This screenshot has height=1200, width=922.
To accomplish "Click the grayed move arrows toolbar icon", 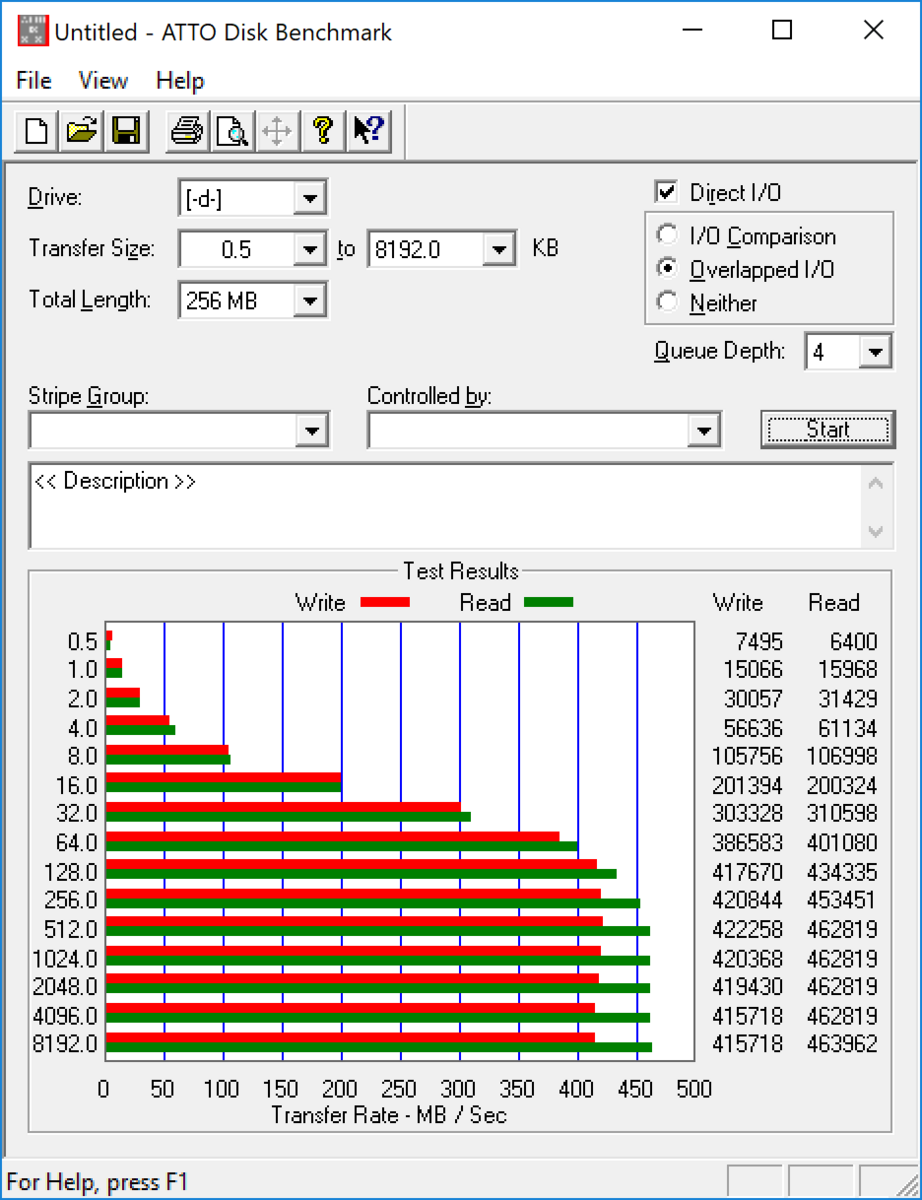I will pos(277,131).
